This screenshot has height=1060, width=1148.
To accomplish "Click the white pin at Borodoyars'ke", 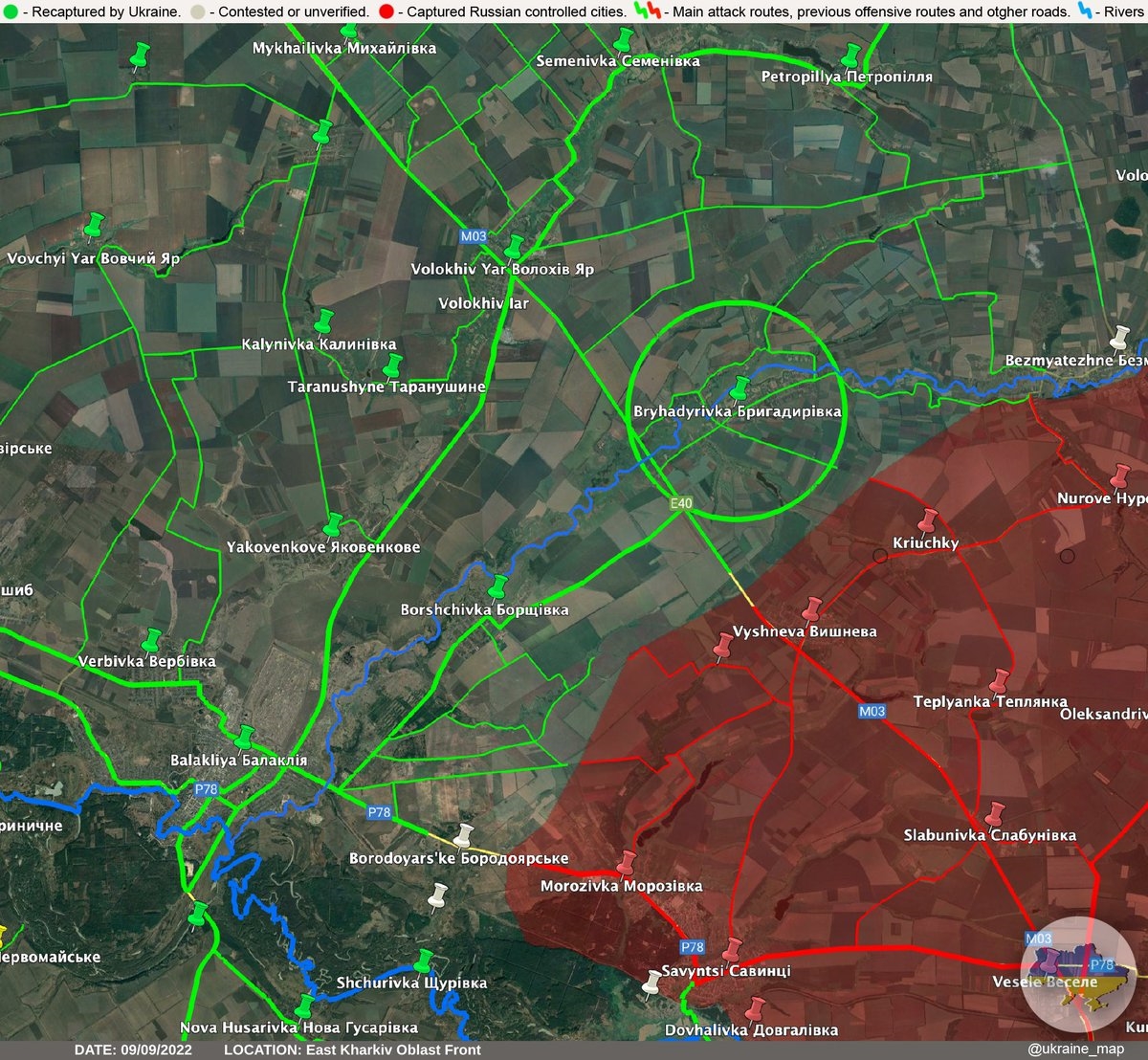I will pyautogui.click(x=464, y=836).
